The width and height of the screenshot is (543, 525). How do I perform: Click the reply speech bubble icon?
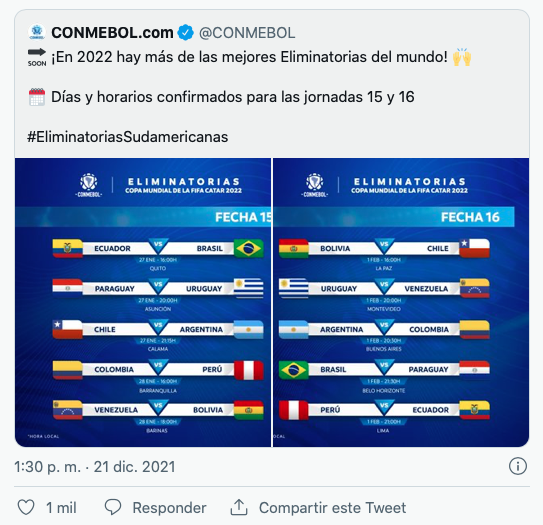pyautogui.click(x=113, y=507)
